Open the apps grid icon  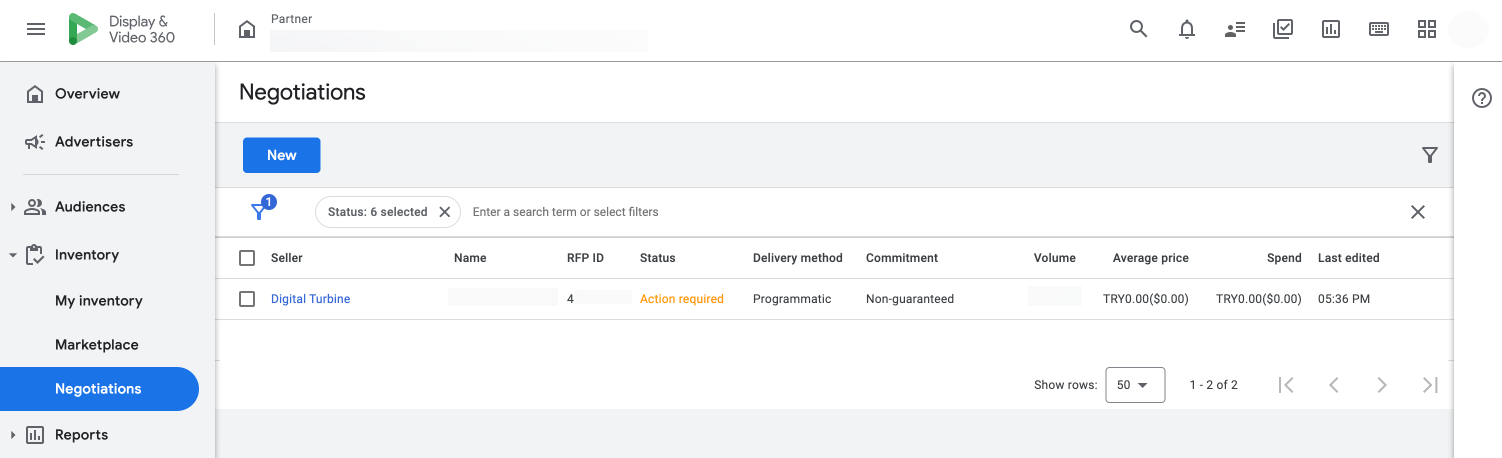click(x=1427, y=29)
